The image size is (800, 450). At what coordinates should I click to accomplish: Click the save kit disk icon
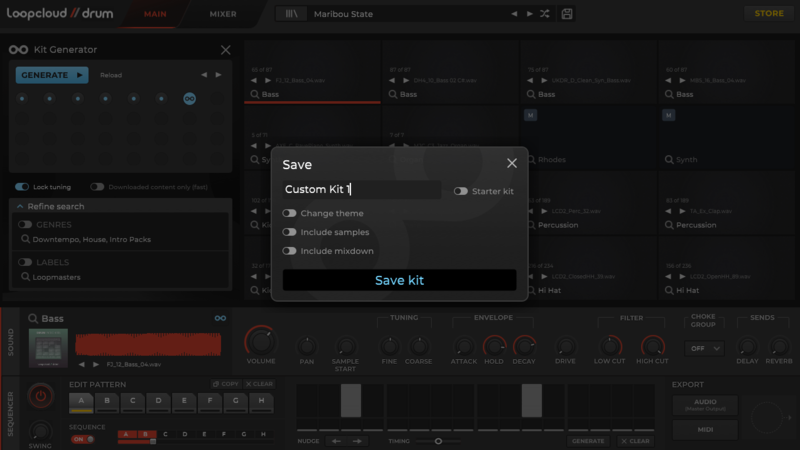[568, 14]
